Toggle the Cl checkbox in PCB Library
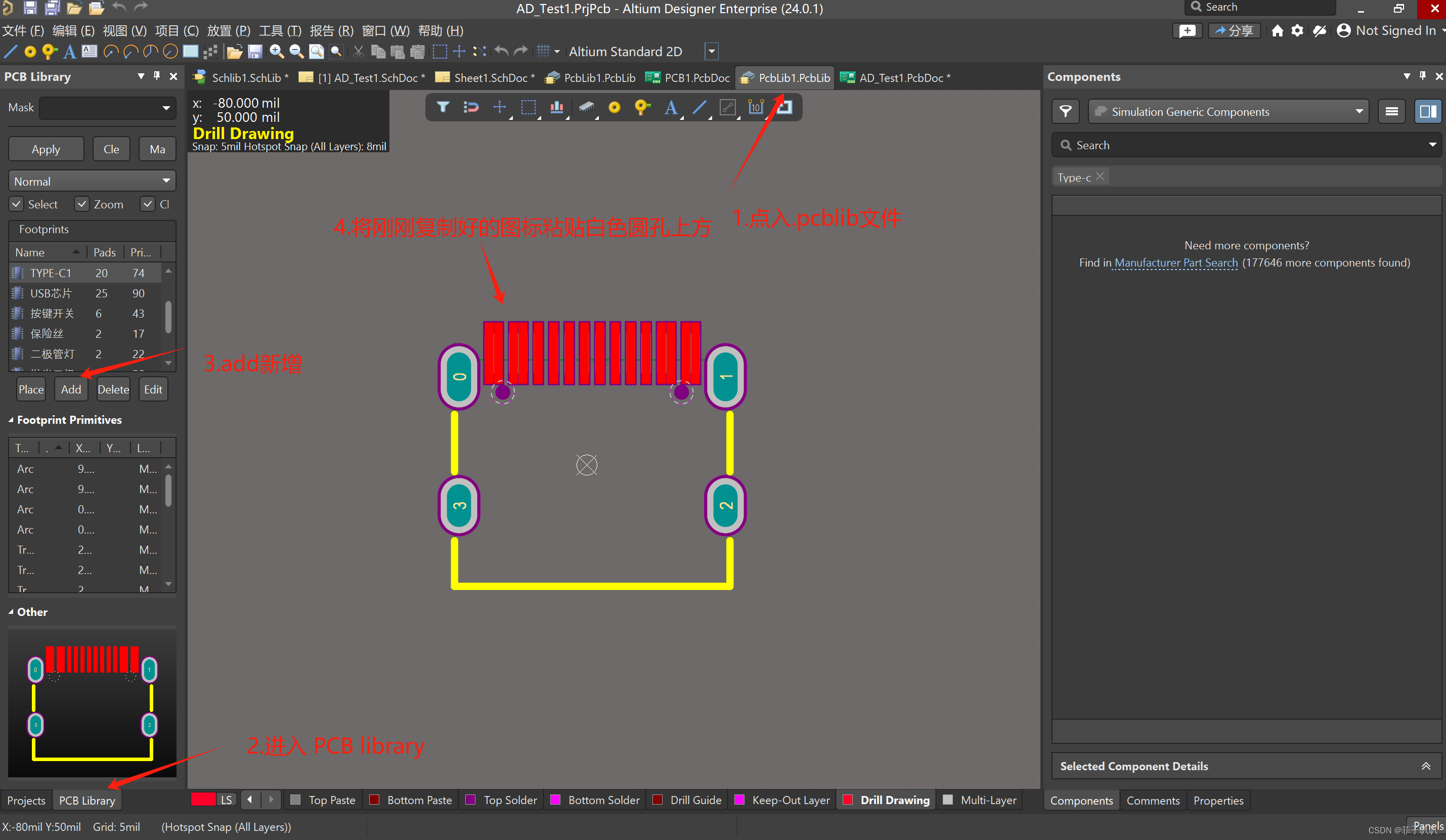The image size is (1446, 840). click(x=148, y=204)
